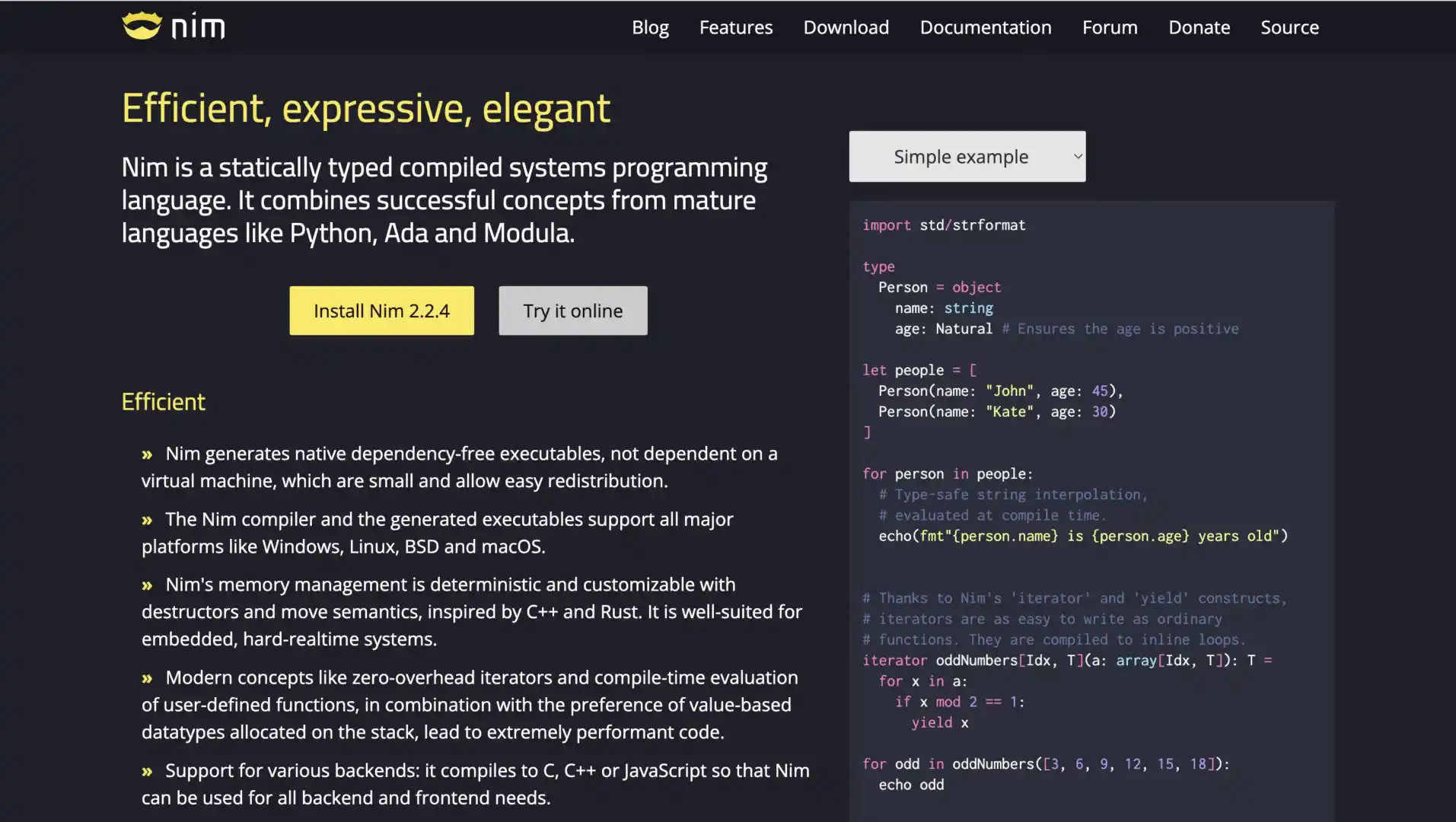Click the echo(fmt ...) code line
This screenshot has width=1456, height=822.
1083,536
